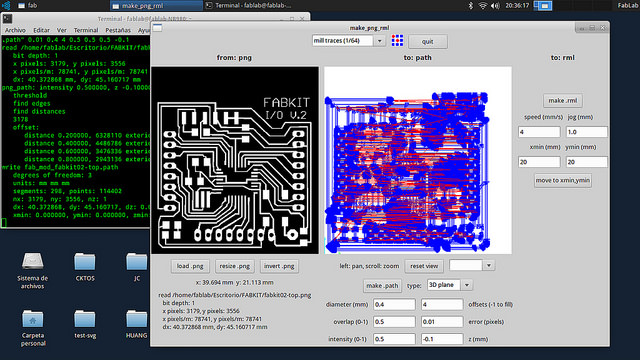Image resolution: width=640 pixels, height=360 pixels.
Task: Click move to xmin,ymin button
Action: pos(562,180)
